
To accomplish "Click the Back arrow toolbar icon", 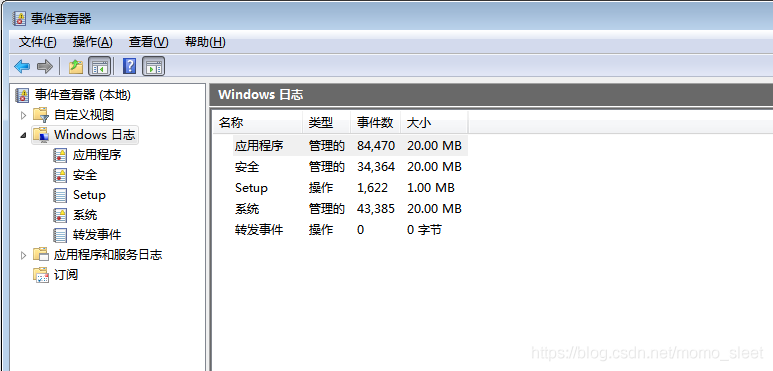I will [22, 66].
